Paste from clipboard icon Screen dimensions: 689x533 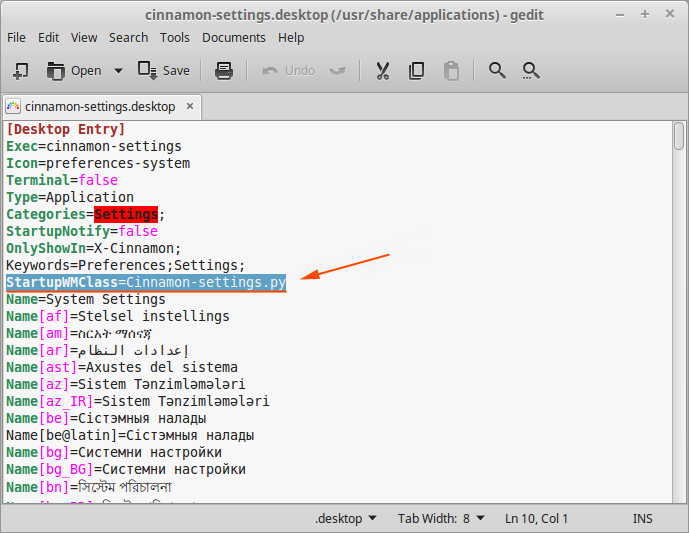coord(451,71)
